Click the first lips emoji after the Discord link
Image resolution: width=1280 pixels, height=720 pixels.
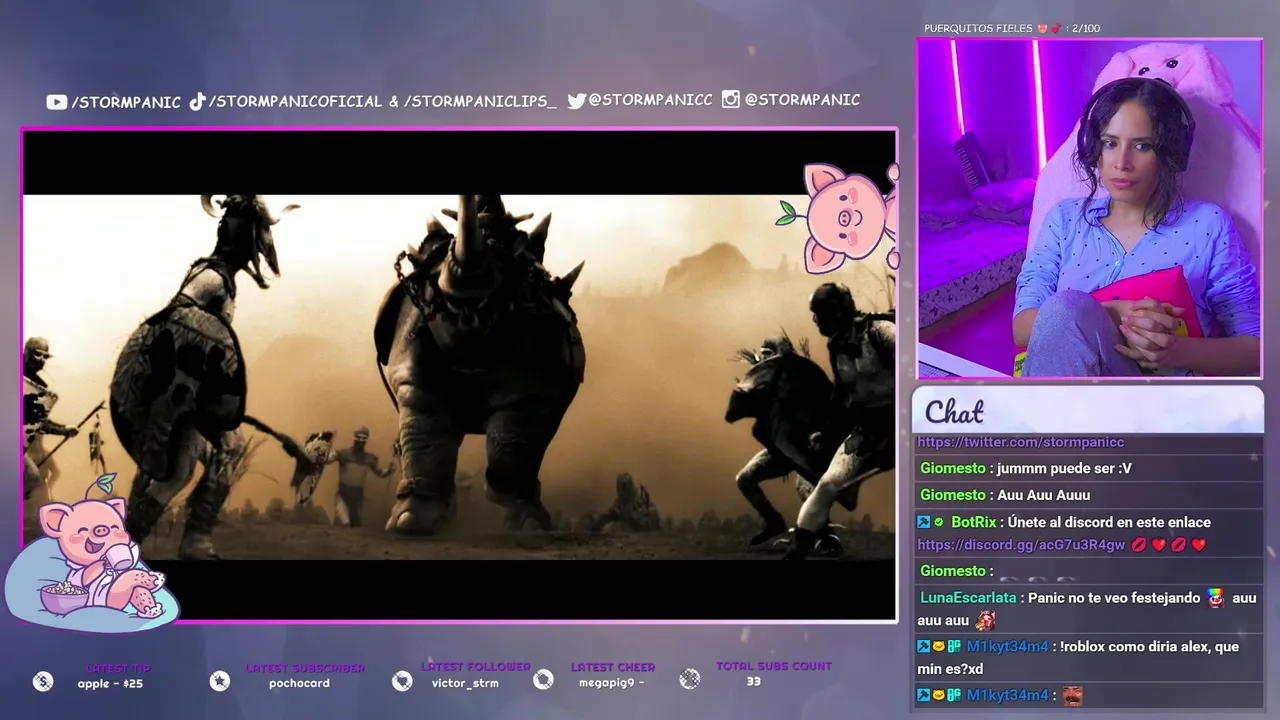pos(1139,545)
